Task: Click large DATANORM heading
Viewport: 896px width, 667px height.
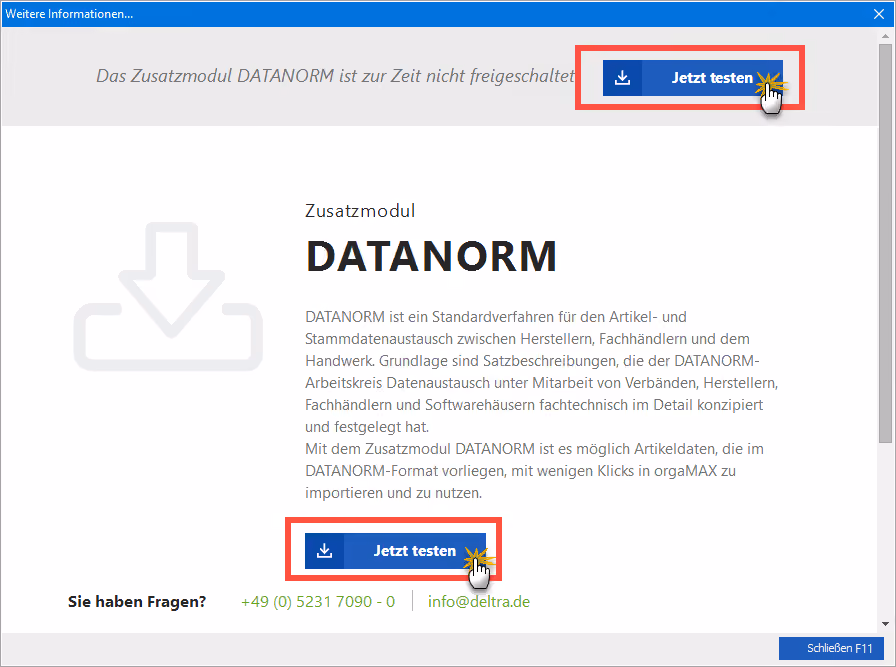Action: click(x=431, y=256)
